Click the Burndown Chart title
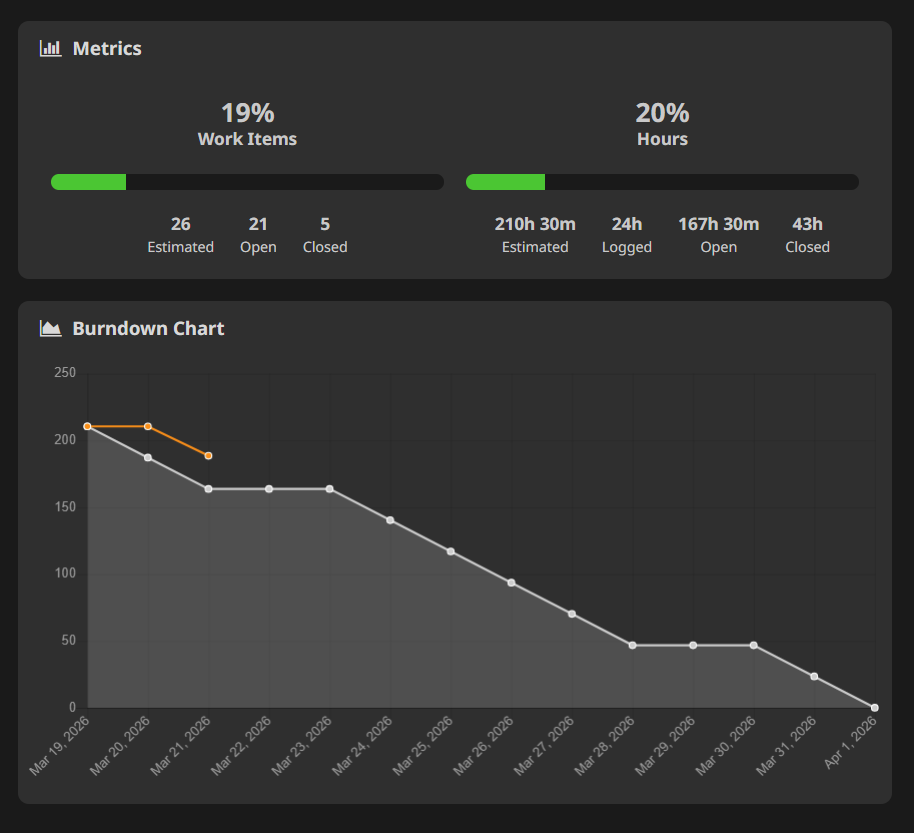Image resolution: width=914 pixels, height=833 pixels. (x=148, y=328)
